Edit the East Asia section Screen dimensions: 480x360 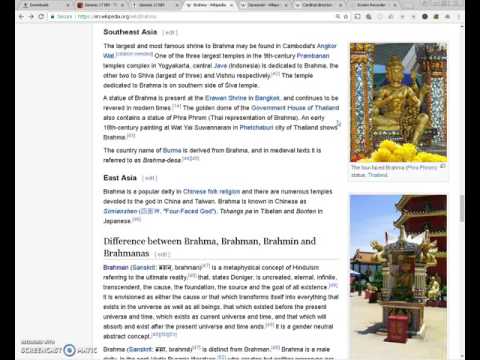[x=149, y=178]
